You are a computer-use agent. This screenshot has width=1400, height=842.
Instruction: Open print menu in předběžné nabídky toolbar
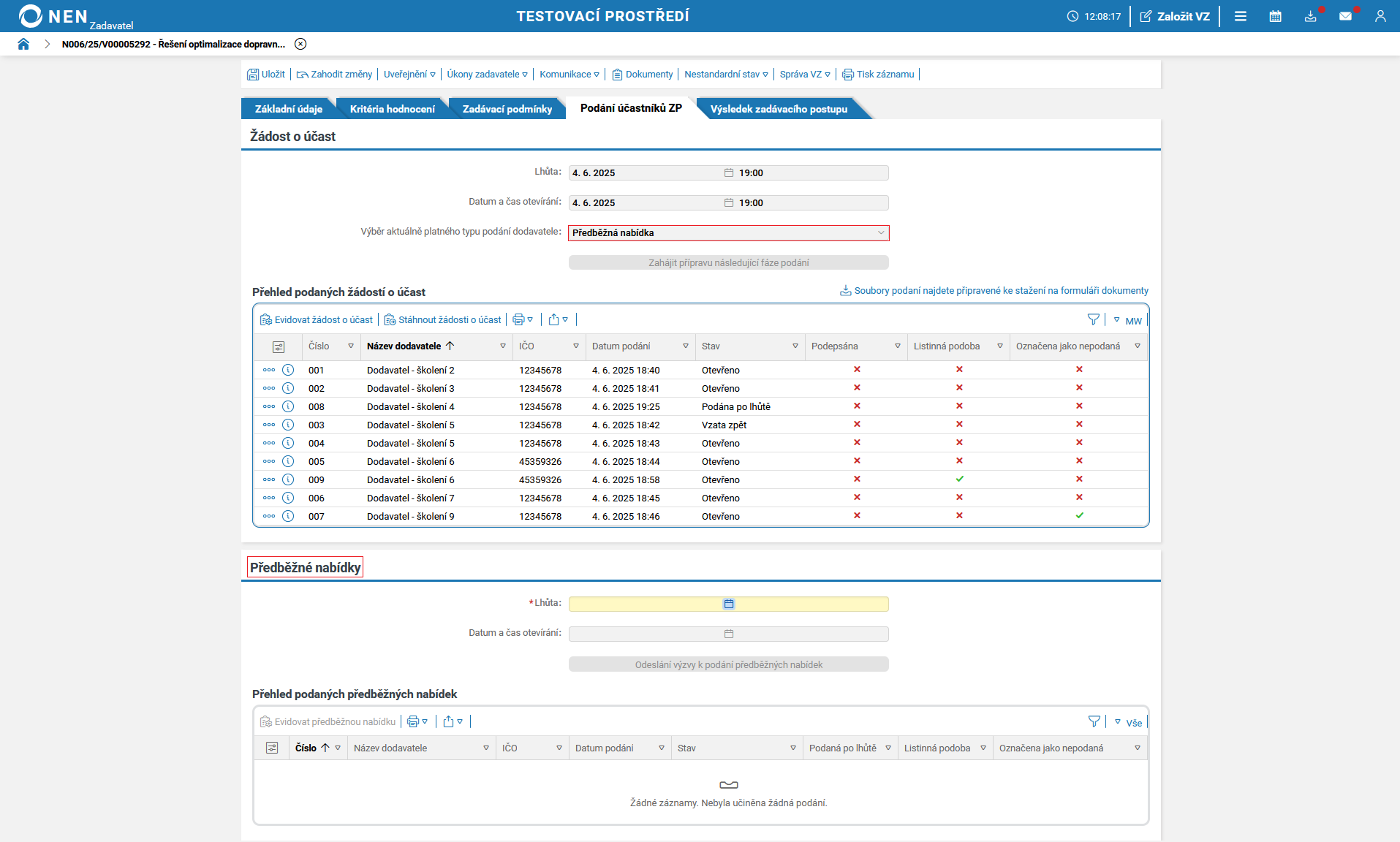[417, 722]
